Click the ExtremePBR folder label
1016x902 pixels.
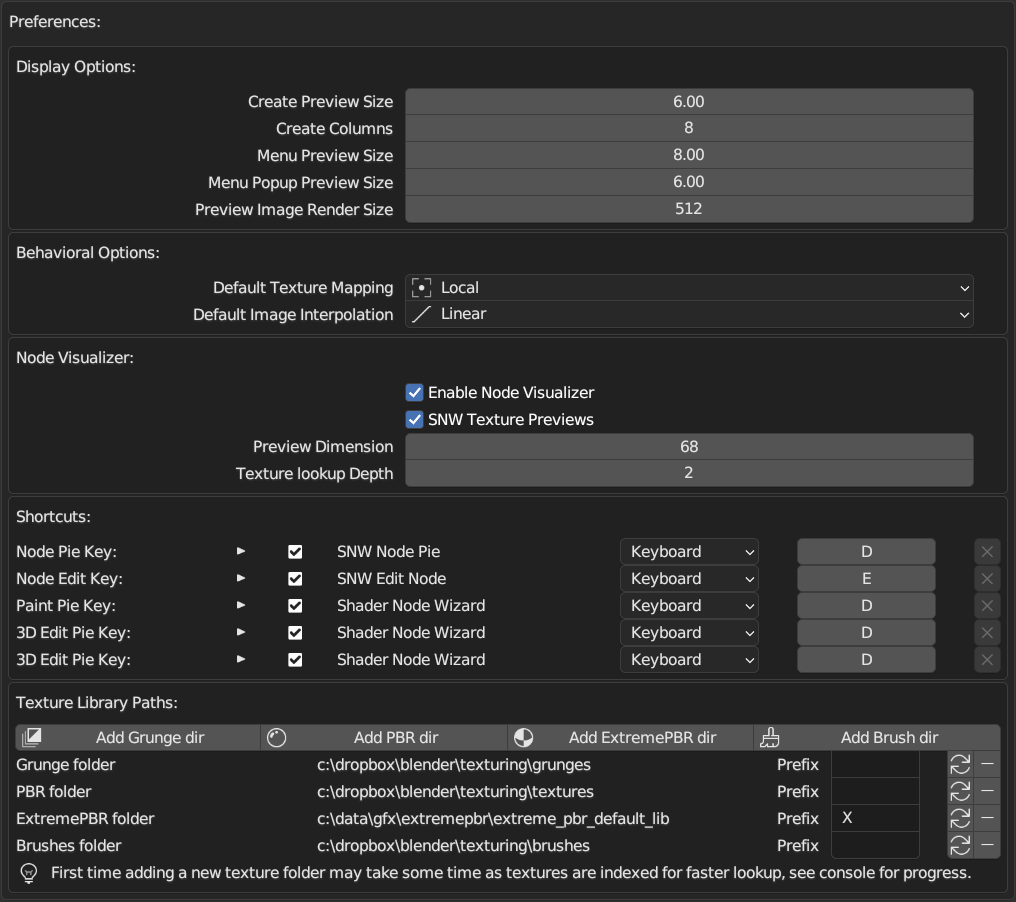[85, 819]
